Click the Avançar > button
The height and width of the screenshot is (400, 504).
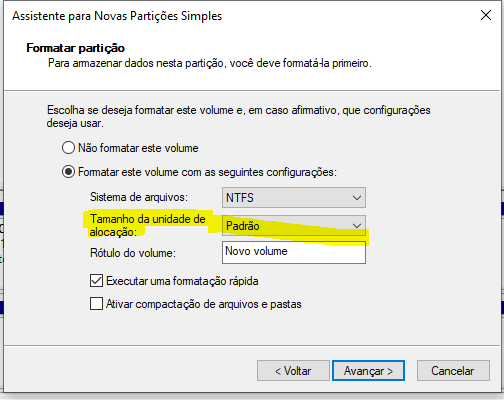(x=368, y=371)
